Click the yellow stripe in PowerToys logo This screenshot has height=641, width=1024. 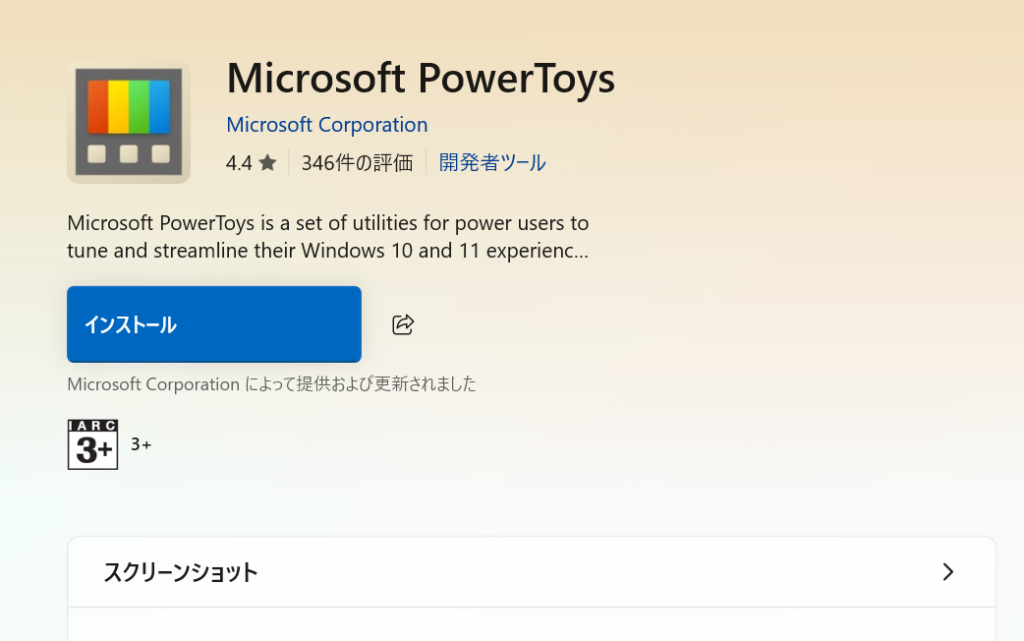(x=118, y=106)
